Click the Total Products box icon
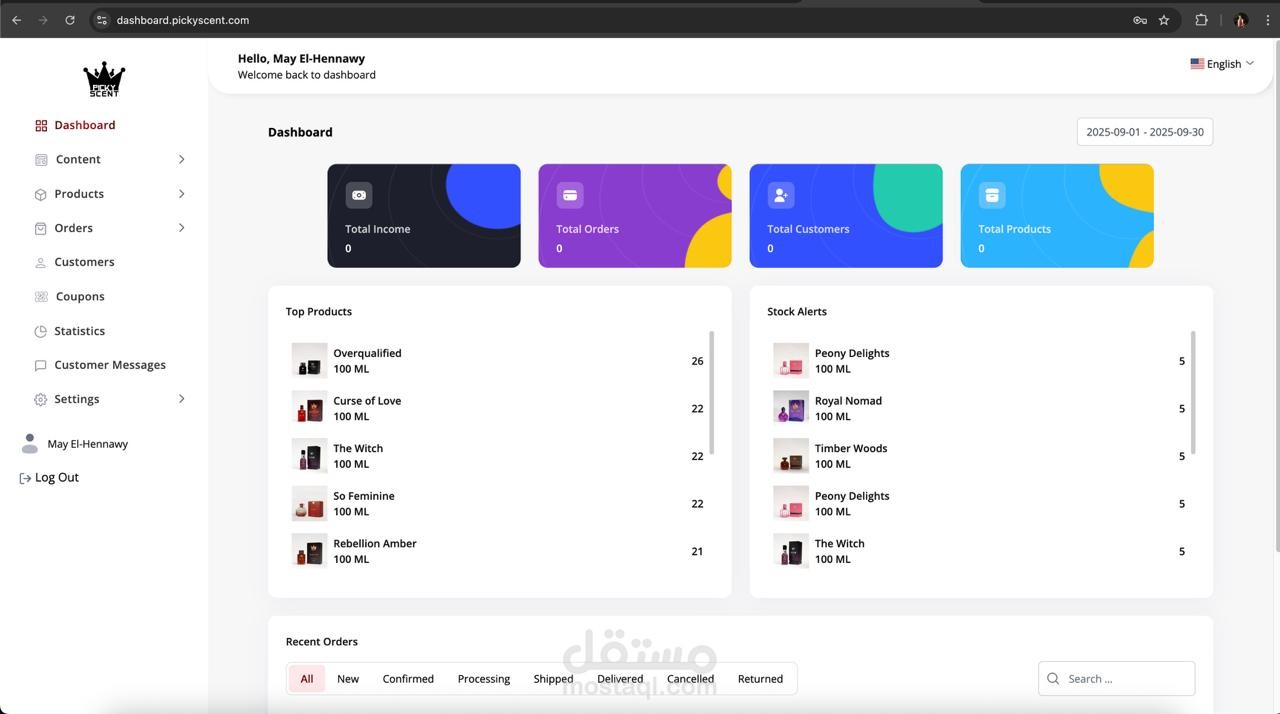This screenshot has height=714, width=1280. click(x=992, y=195)
